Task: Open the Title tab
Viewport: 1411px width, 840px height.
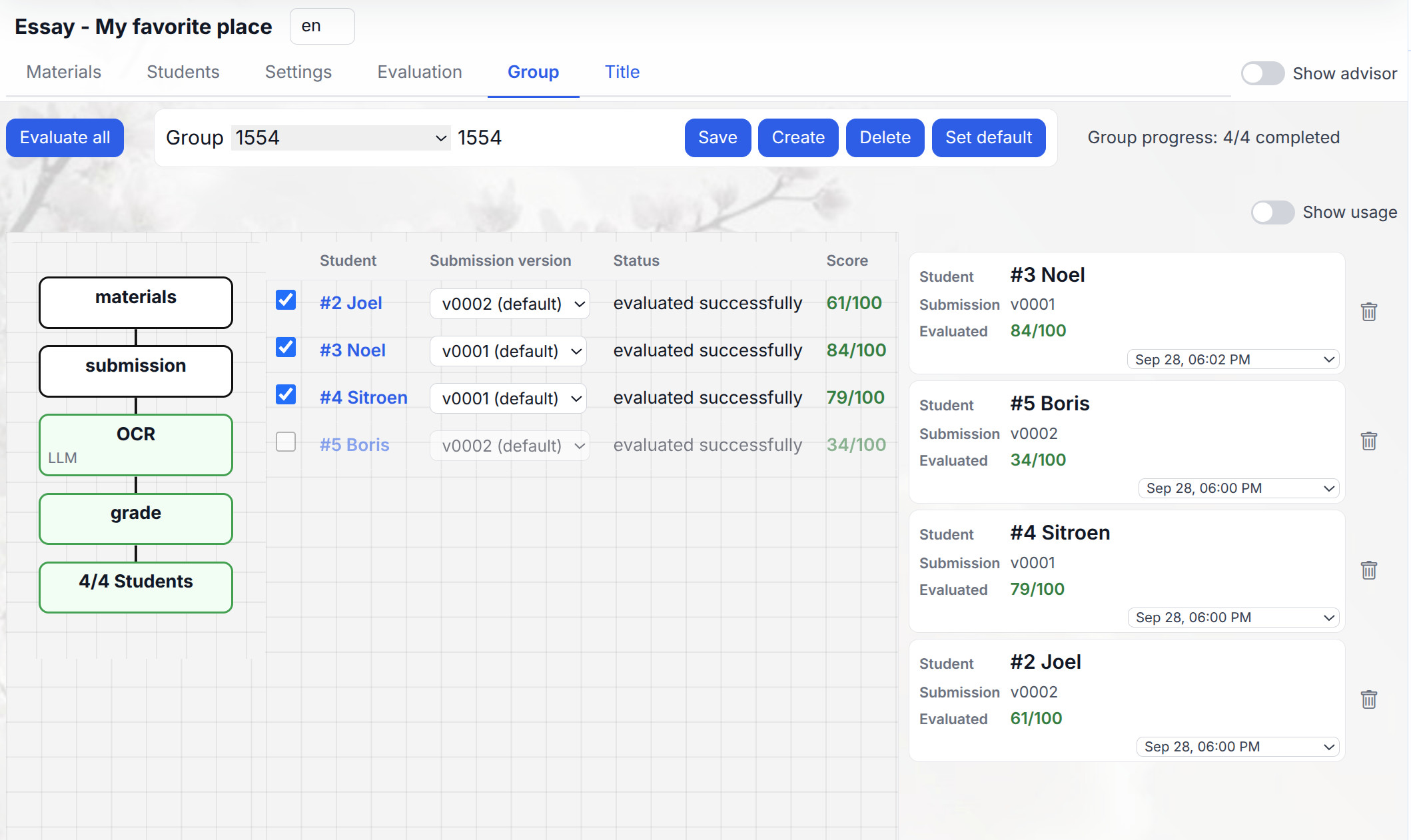Action: [622, 72]
